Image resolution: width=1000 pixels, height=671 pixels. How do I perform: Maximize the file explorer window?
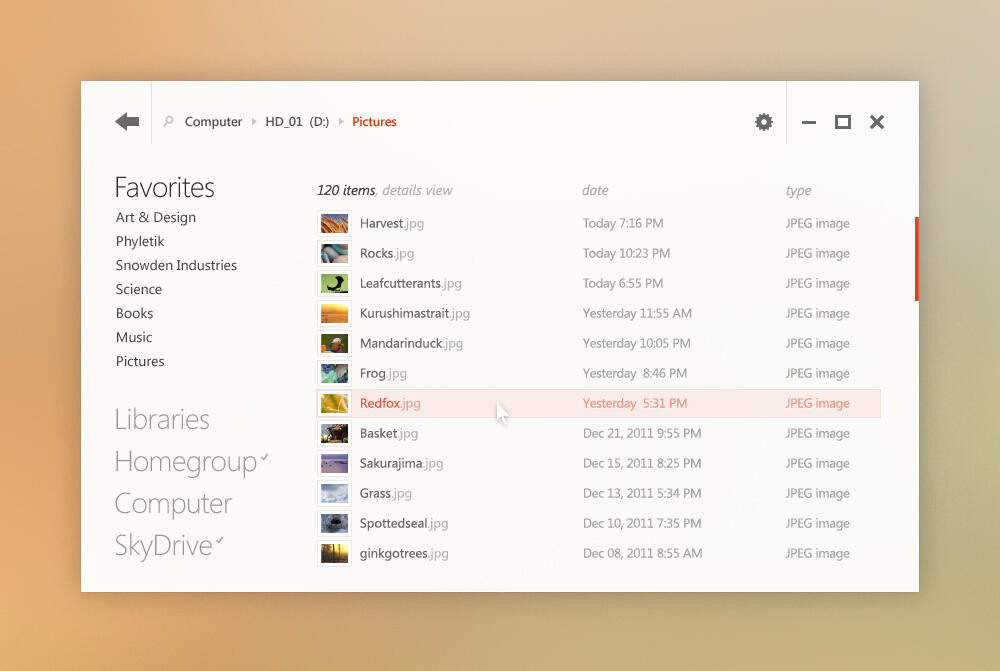[x=843, y=122]
